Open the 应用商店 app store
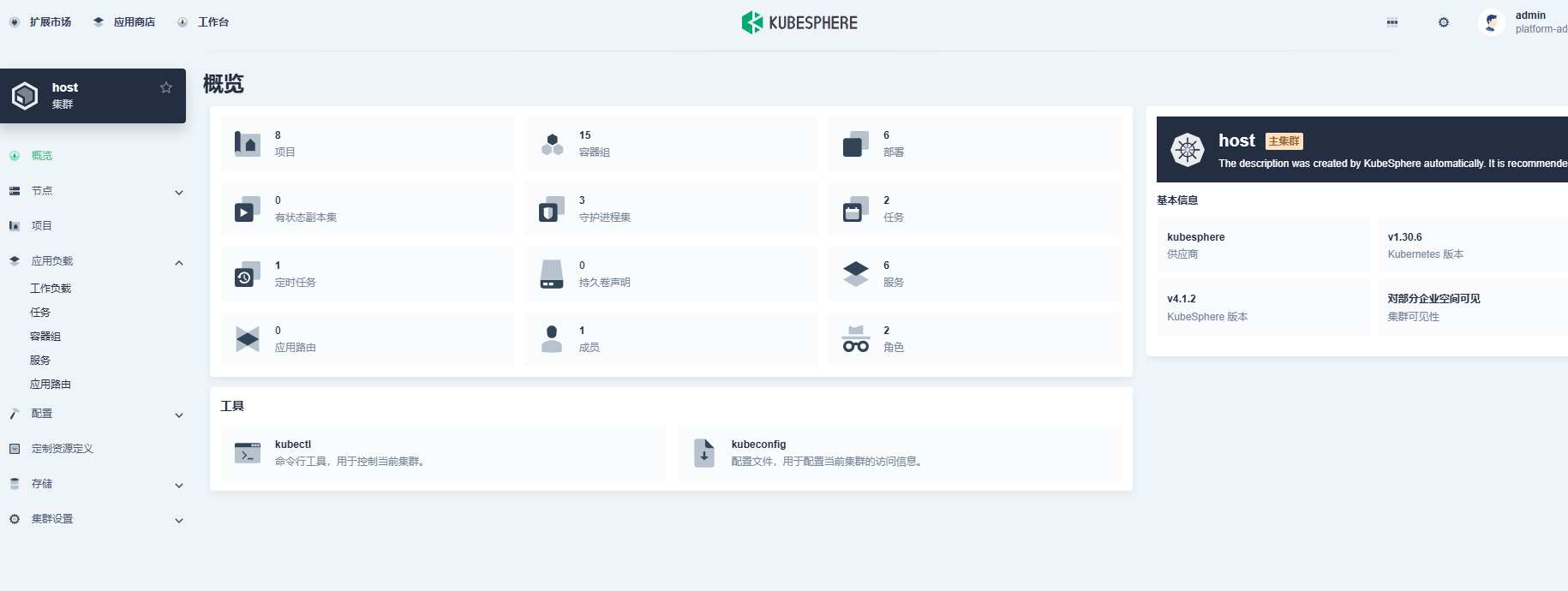 point(124,22)
